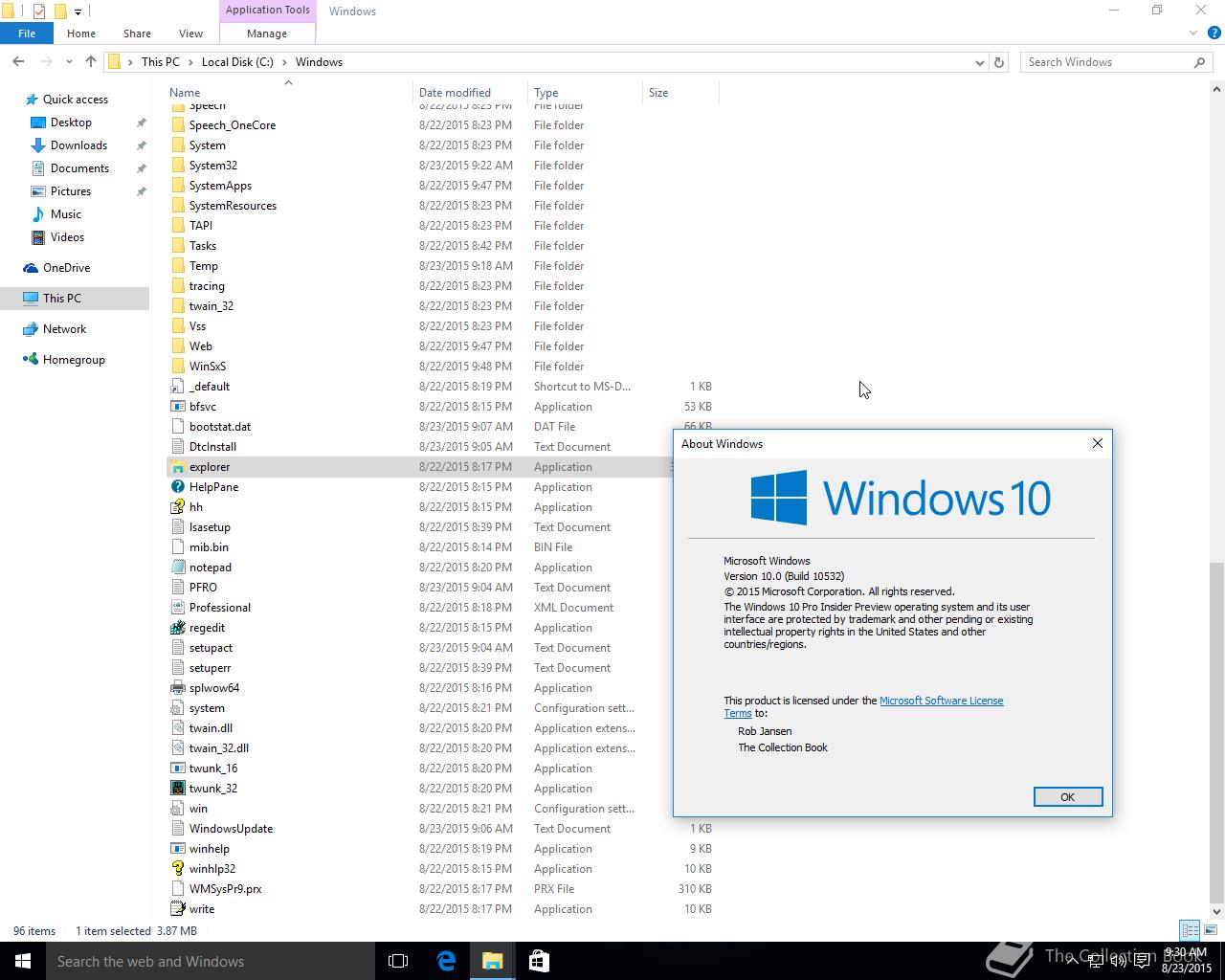Open the Start menu
The width and height of the screenshot is (1225, 980).
pyautogui.click(x=23, y=961)
